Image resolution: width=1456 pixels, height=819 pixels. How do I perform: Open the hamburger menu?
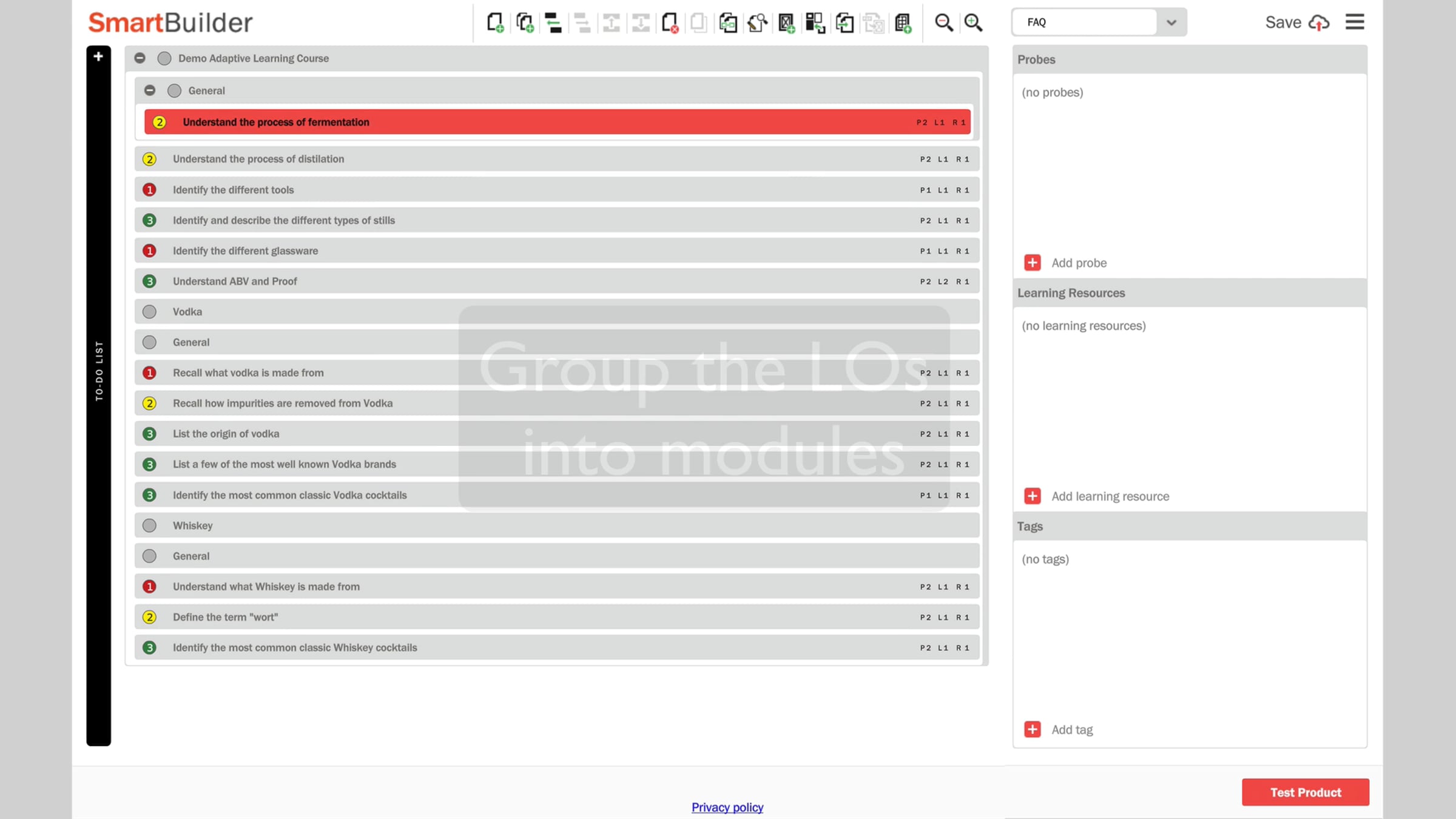[x=1355, y=22]
